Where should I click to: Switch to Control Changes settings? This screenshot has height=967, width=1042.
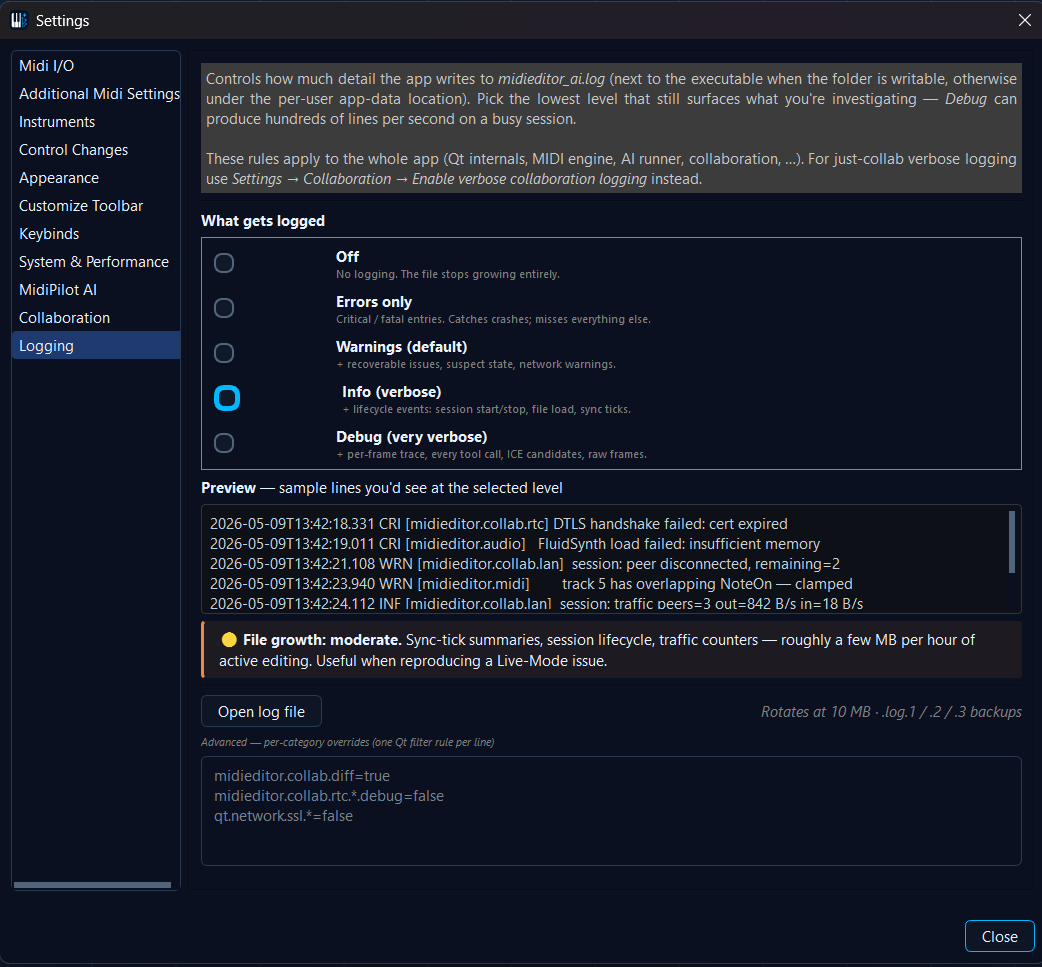coord(96,150)
